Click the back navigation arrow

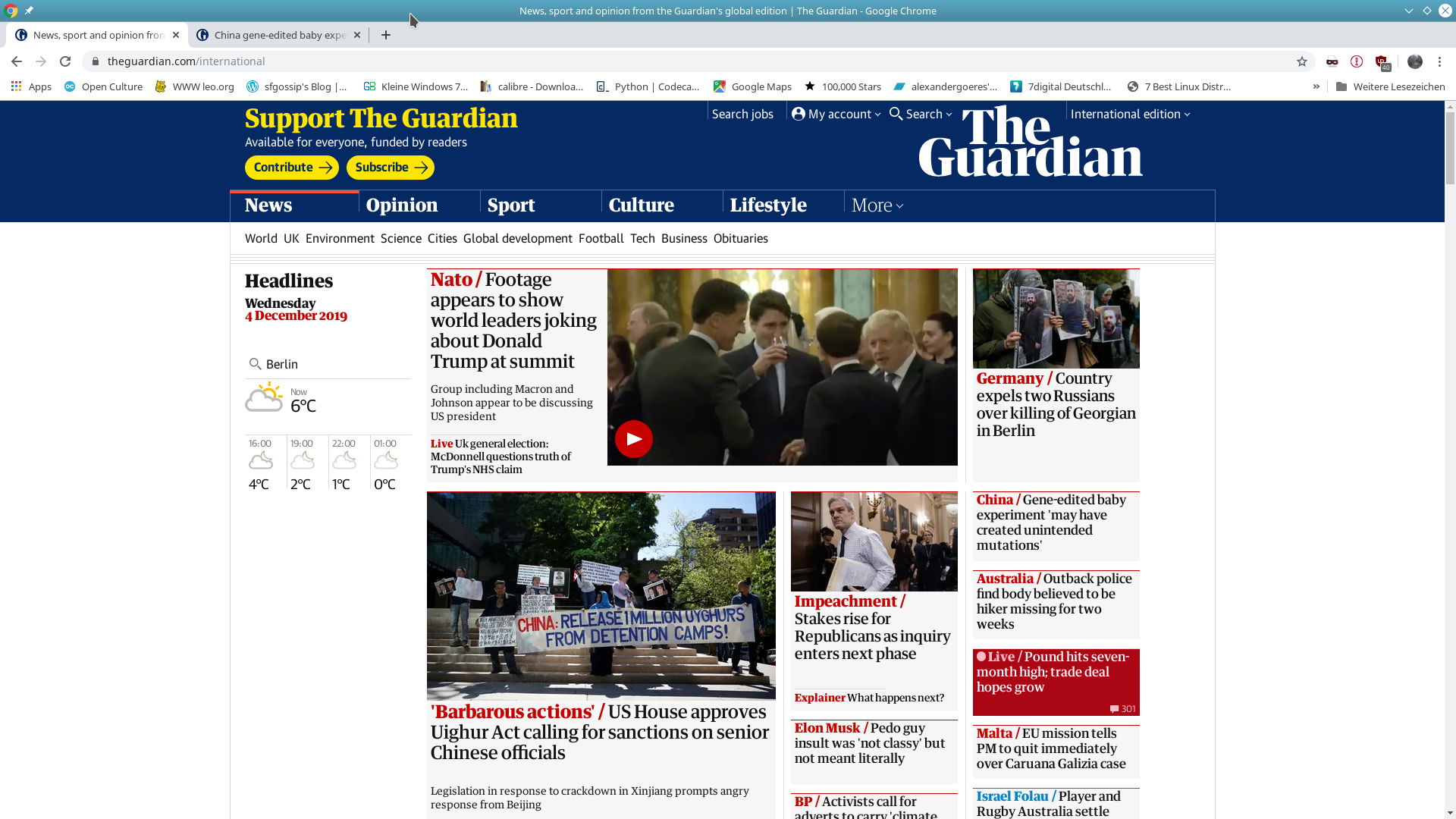(17, 61)
